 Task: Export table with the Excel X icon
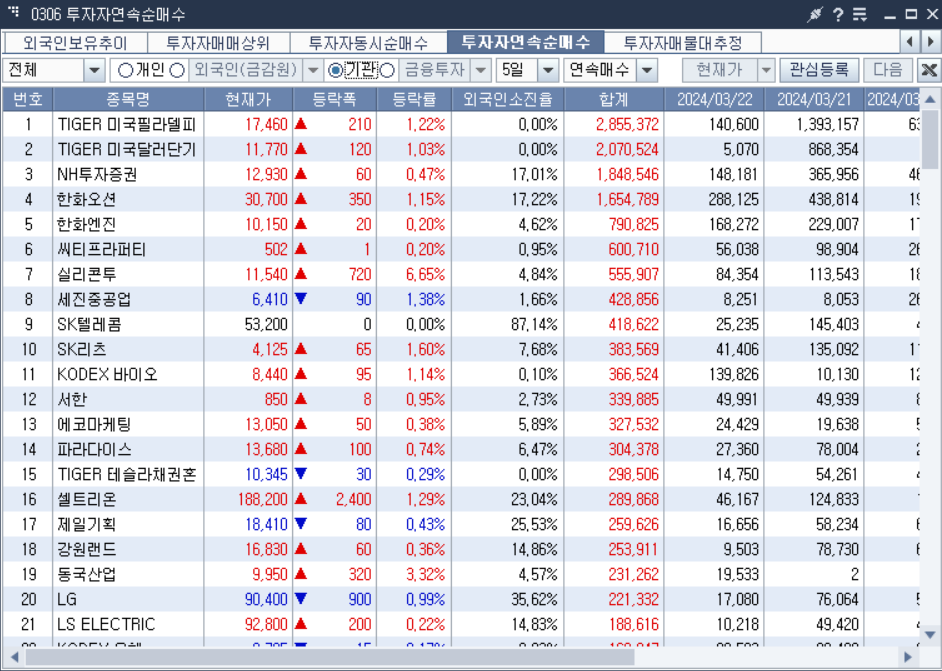929,70
